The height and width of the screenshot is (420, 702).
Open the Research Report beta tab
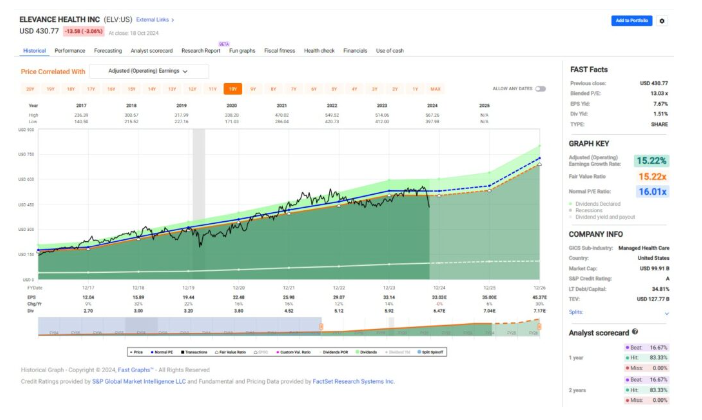point(201,51)
